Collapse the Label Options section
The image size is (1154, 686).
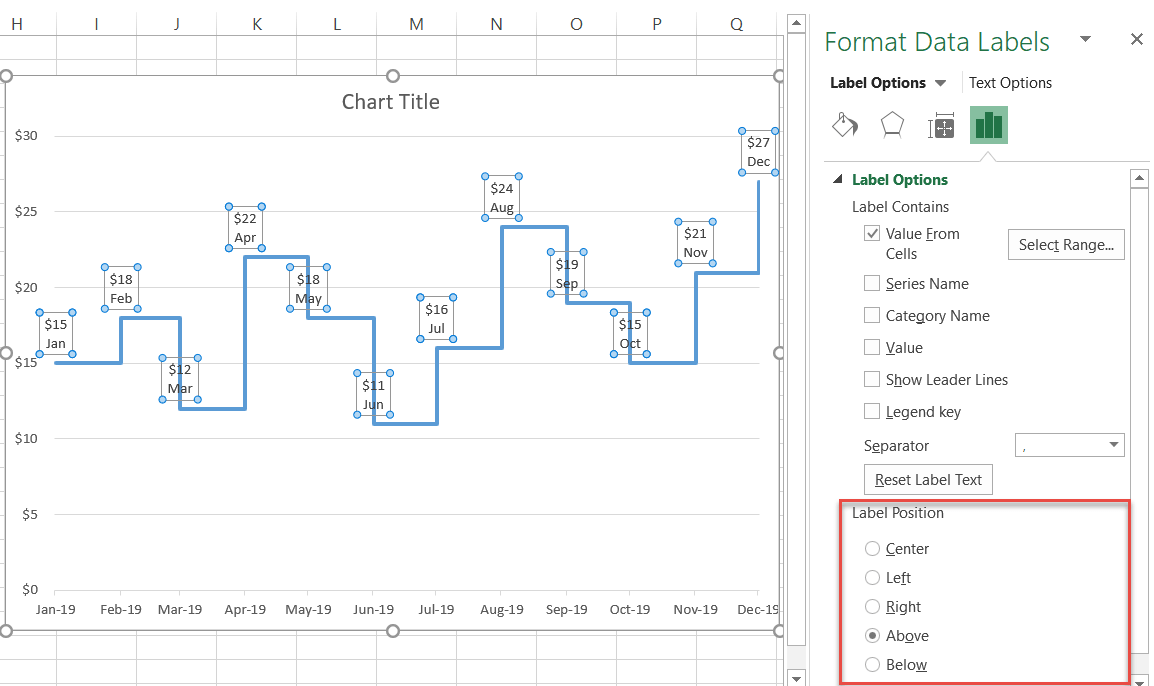[x=837, y=180]
